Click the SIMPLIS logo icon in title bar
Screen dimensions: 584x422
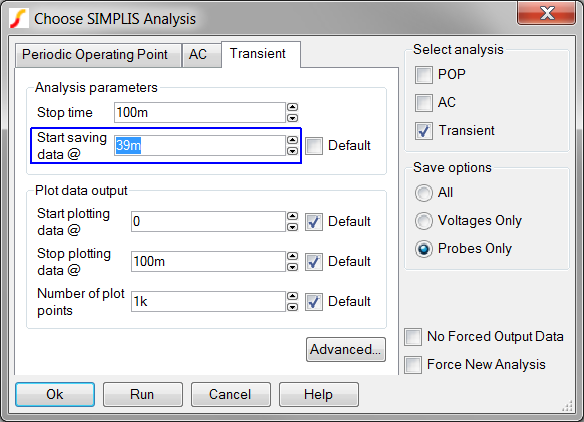[19, 19]
